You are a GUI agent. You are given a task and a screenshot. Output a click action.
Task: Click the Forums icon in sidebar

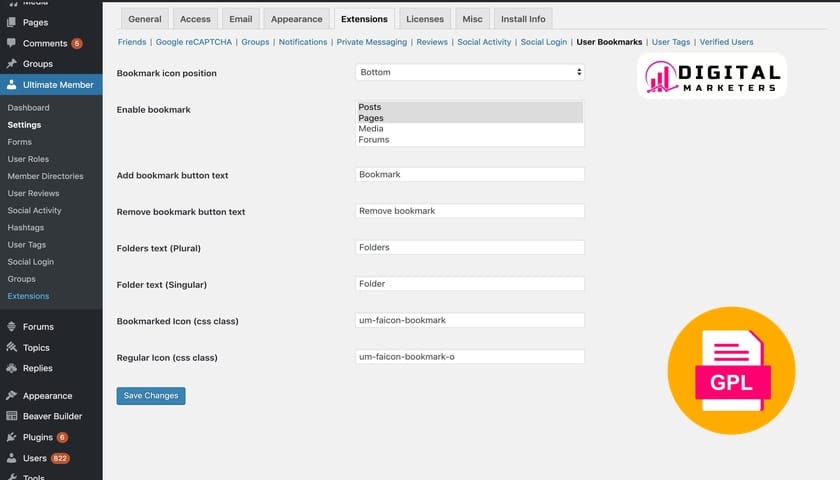click(x=11, y=326)
